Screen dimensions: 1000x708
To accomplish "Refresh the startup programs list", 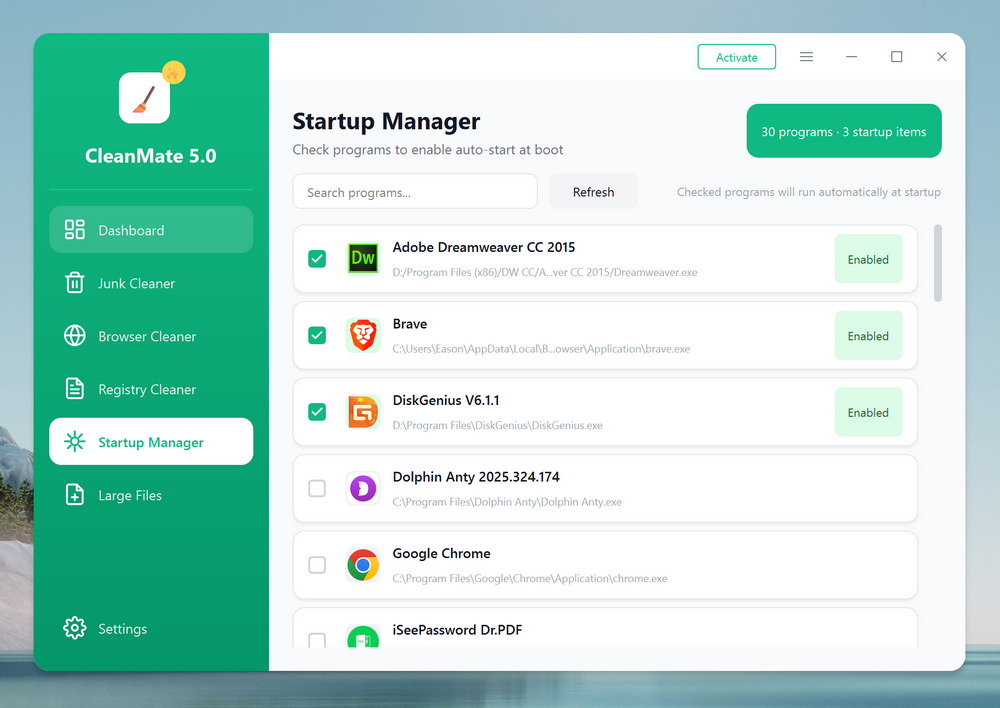I will 593,191.
